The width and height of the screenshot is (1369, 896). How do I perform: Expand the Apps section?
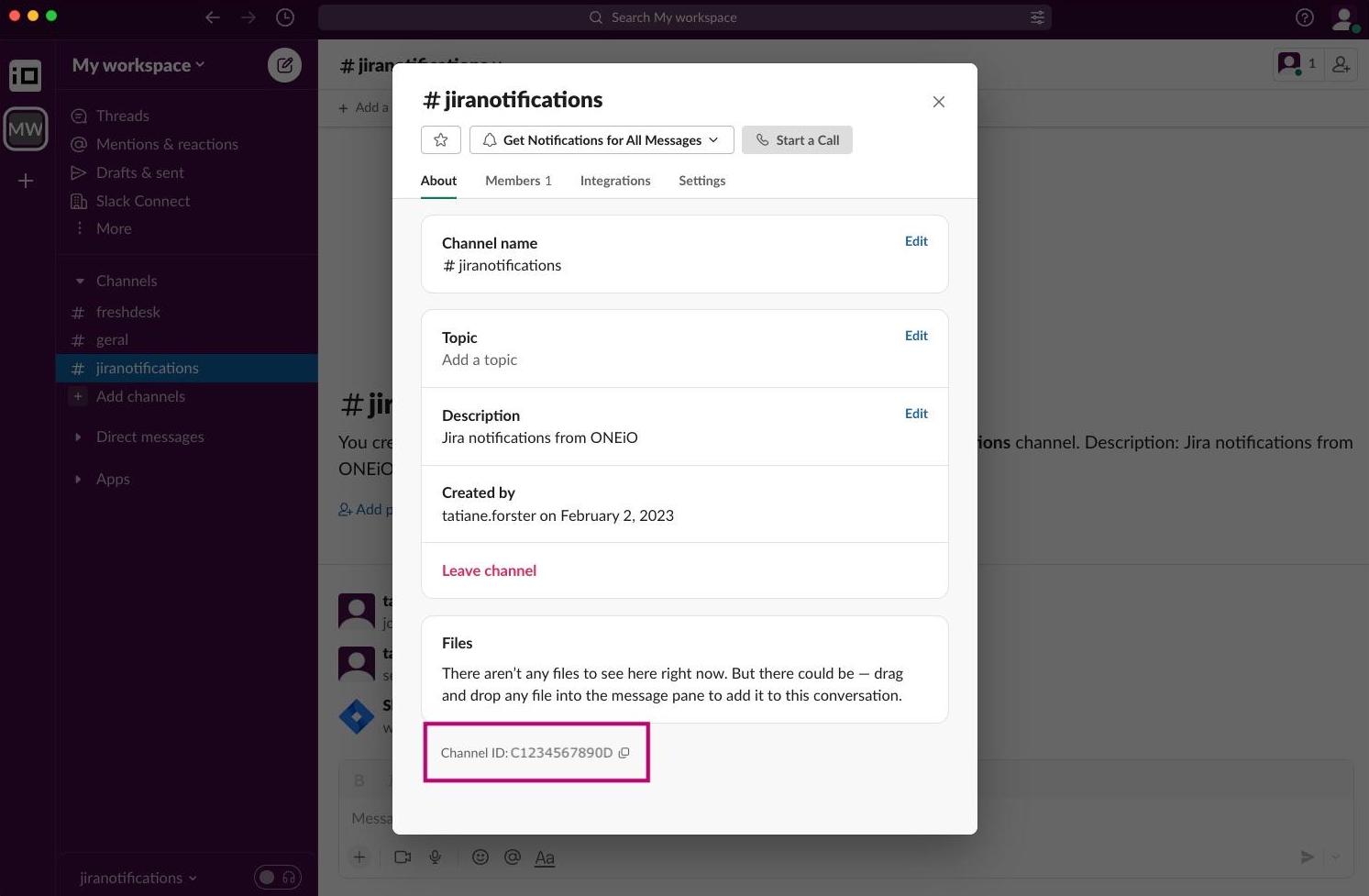click(78, 479)
